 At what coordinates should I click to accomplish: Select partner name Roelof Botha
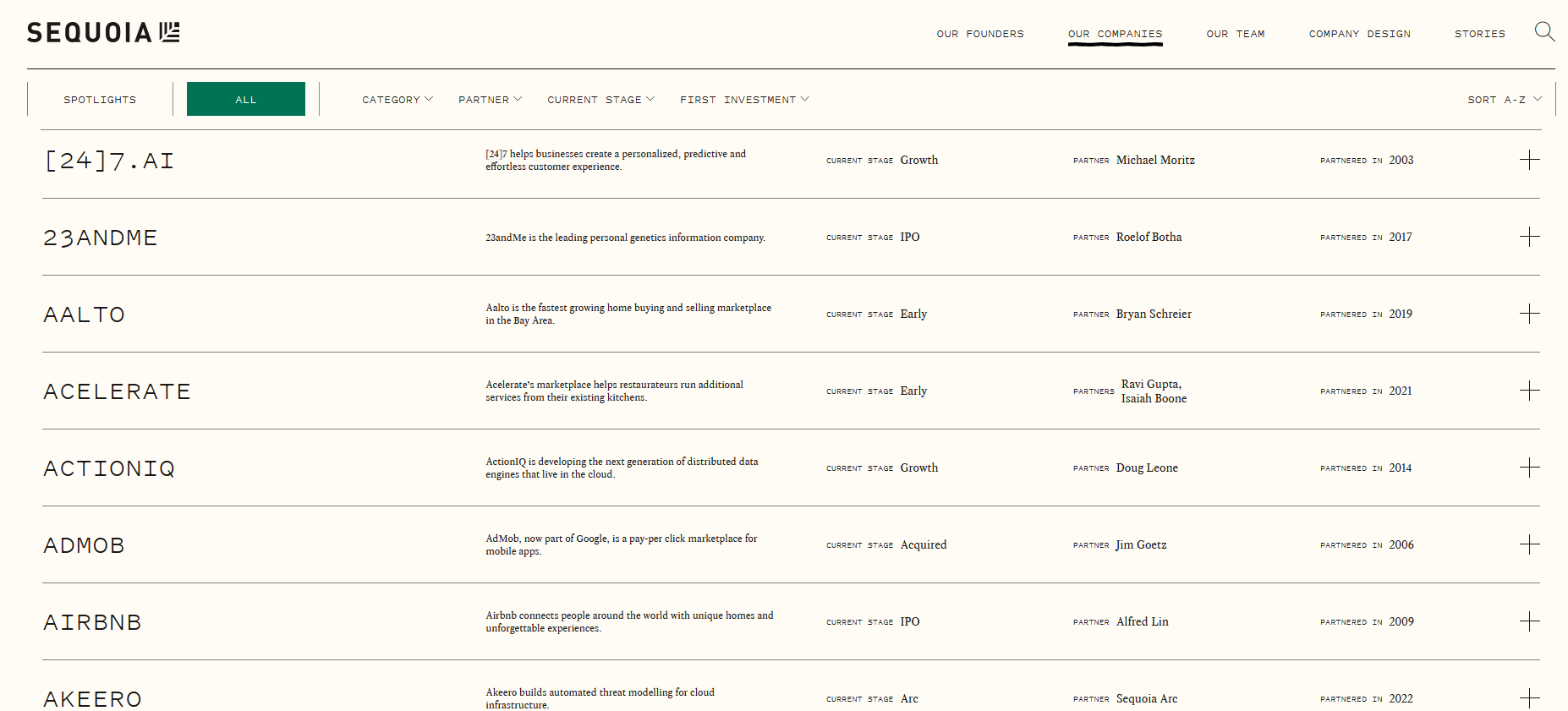tap(1149, 237)
